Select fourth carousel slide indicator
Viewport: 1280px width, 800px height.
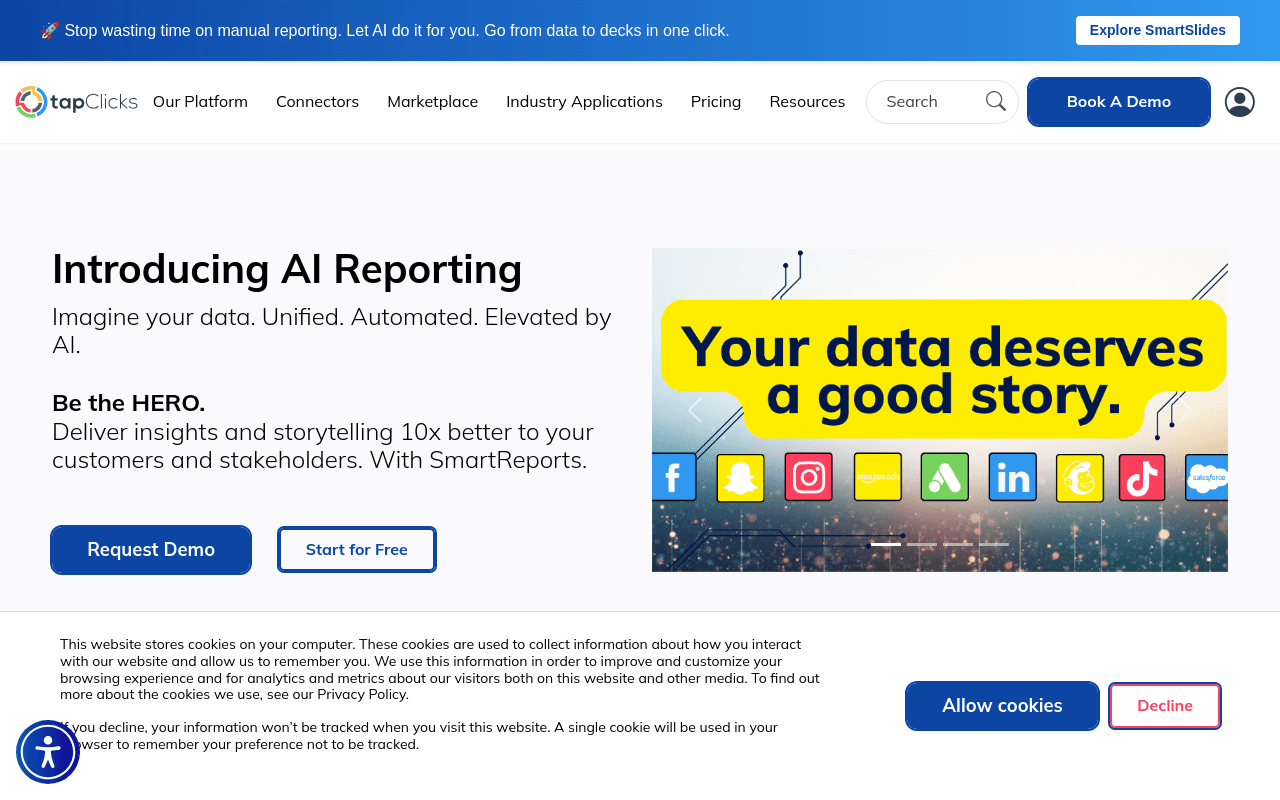994,544
